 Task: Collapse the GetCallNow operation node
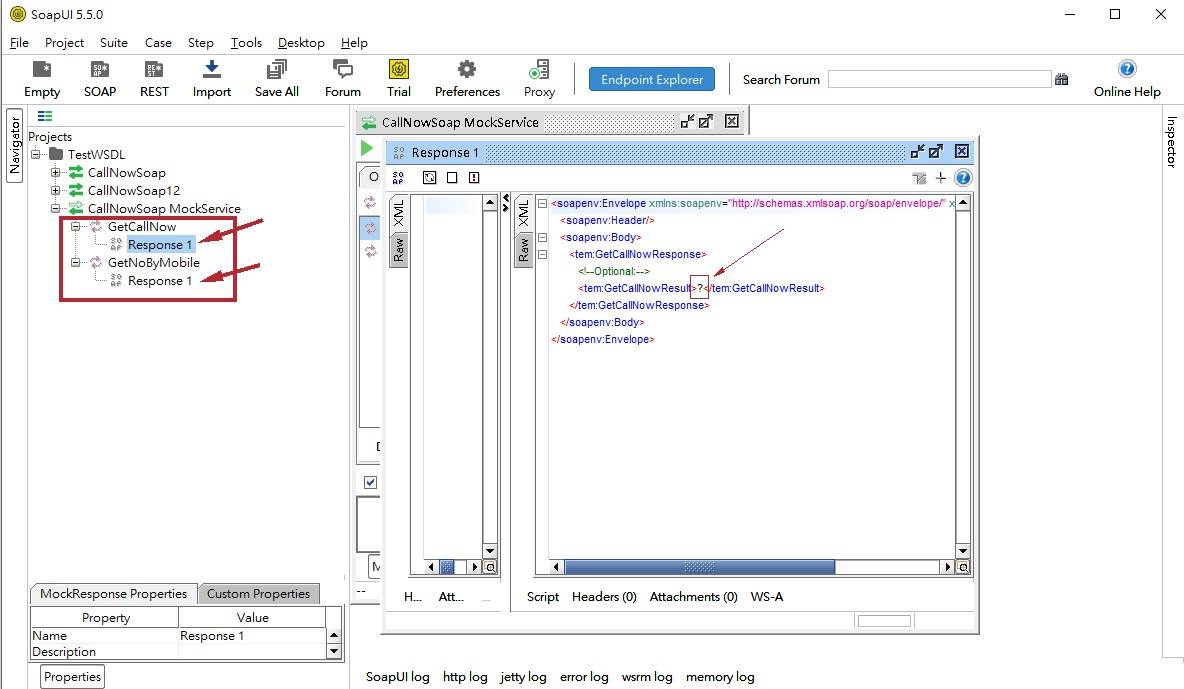click(75, 227)
